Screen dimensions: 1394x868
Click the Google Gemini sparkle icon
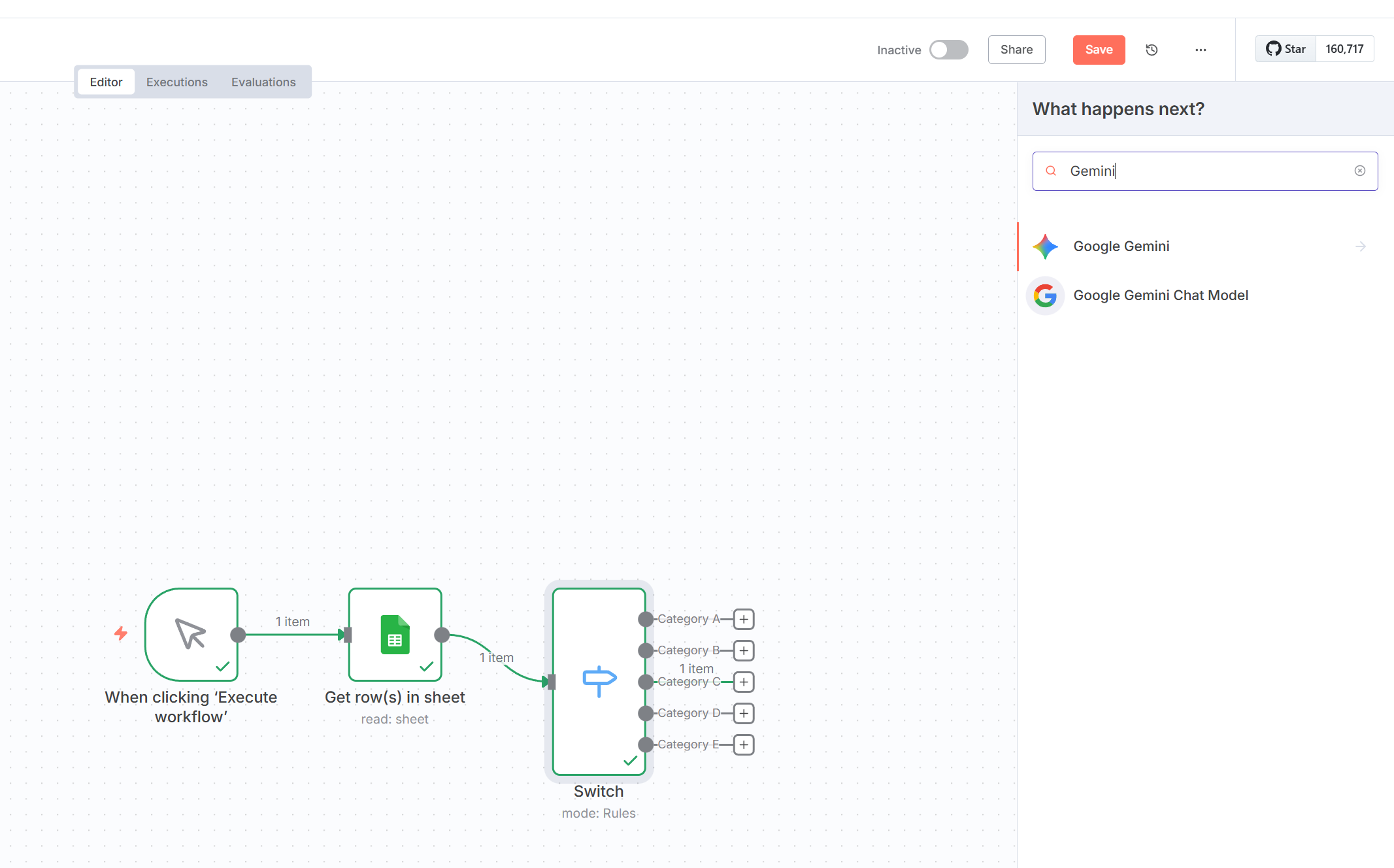(1045, 246)
